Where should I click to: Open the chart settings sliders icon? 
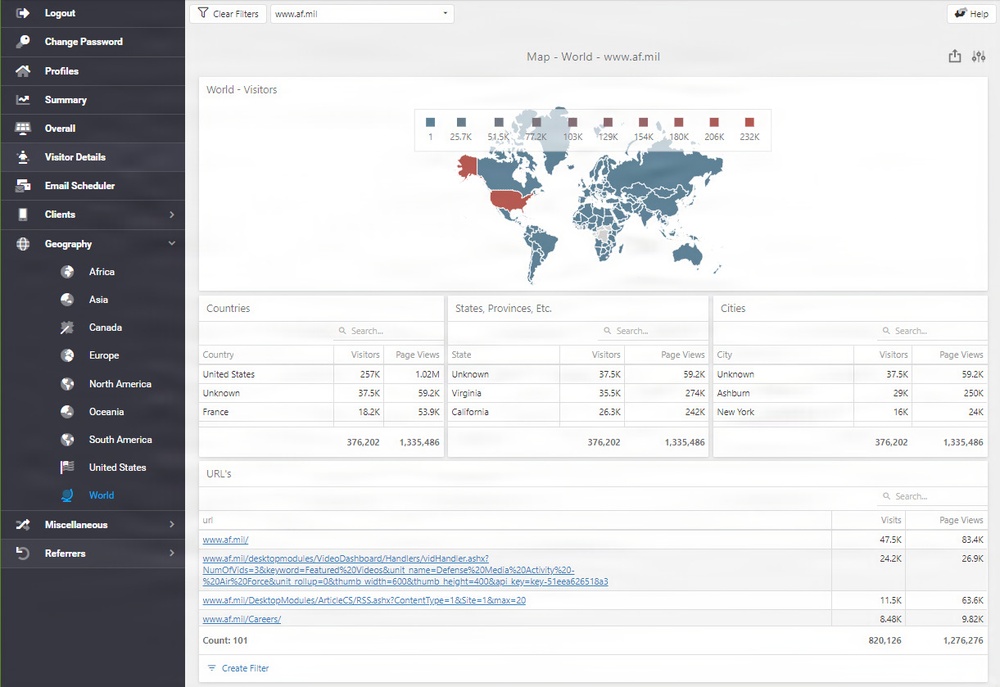pos(978,56)
